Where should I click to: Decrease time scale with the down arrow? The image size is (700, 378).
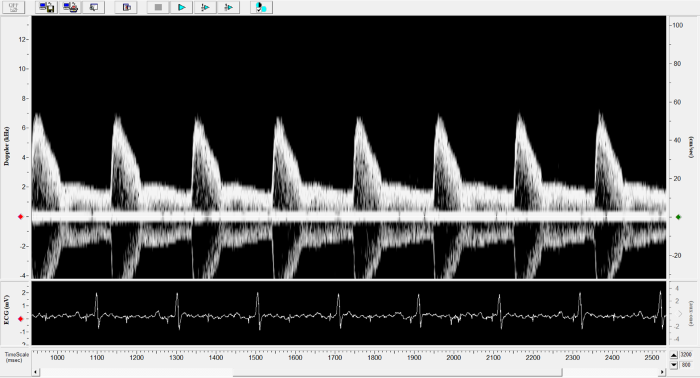click(x=674, y=365)
